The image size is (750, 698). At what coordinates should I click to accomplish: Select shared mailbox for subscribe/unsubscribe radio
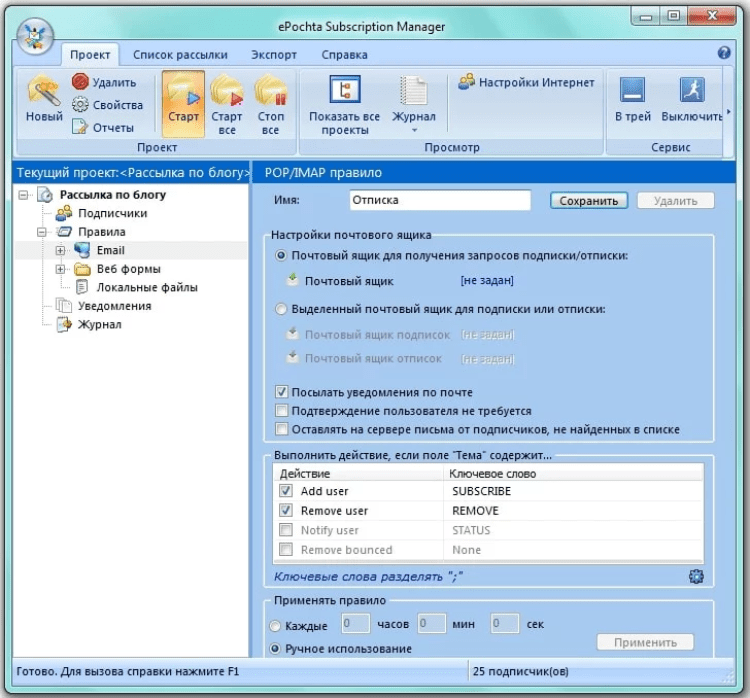[281, 255]
